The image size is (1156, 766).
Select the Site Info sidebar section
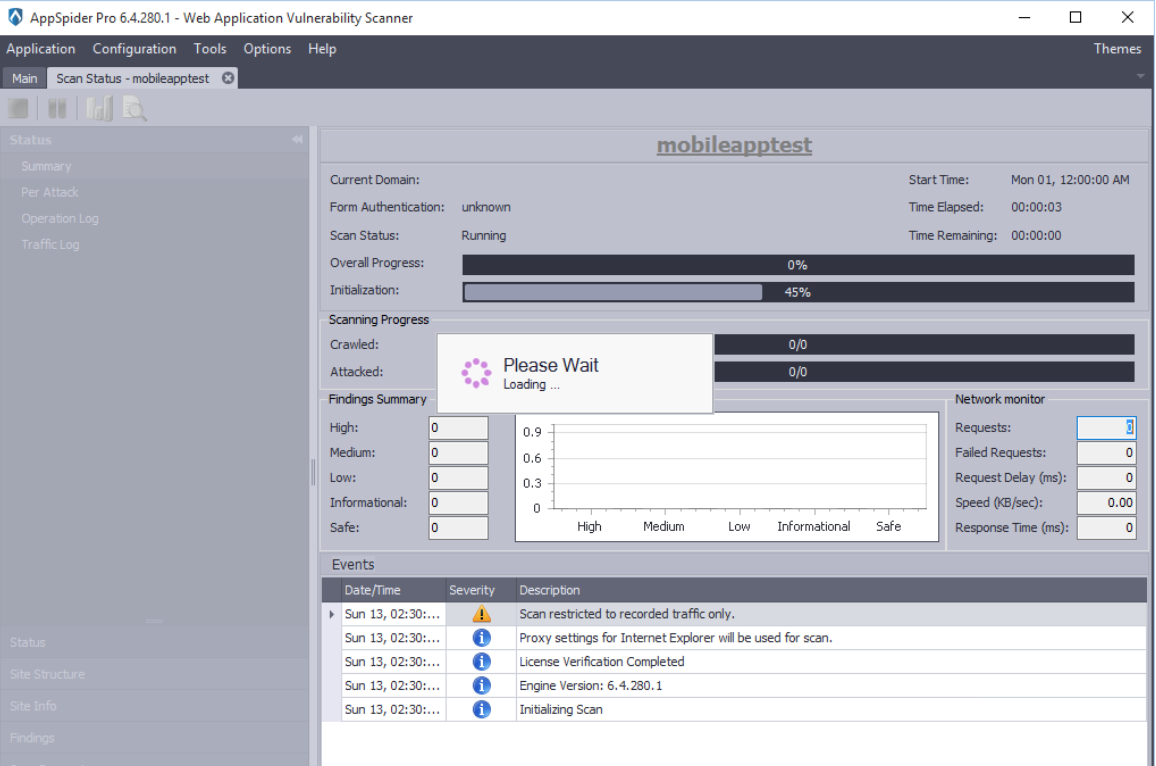click(155, 706)
